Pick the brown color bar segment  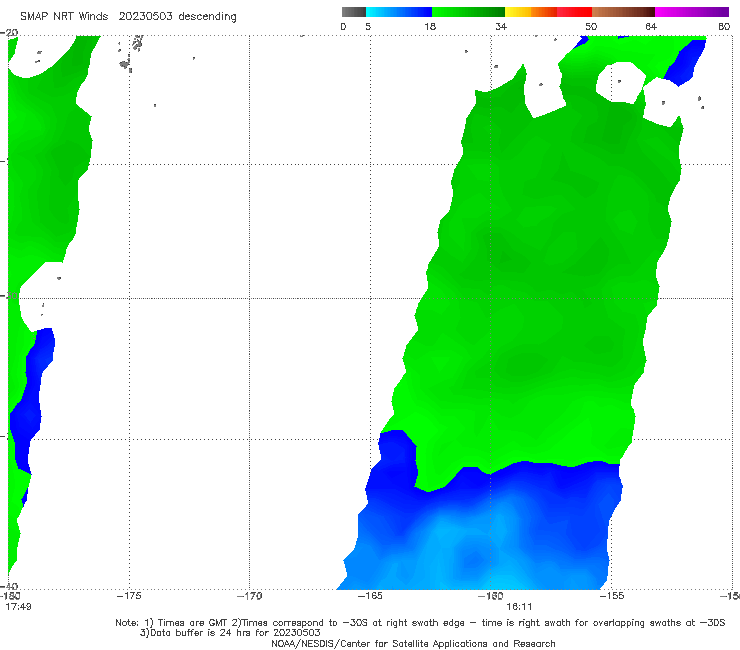click(x=623, y=12)
